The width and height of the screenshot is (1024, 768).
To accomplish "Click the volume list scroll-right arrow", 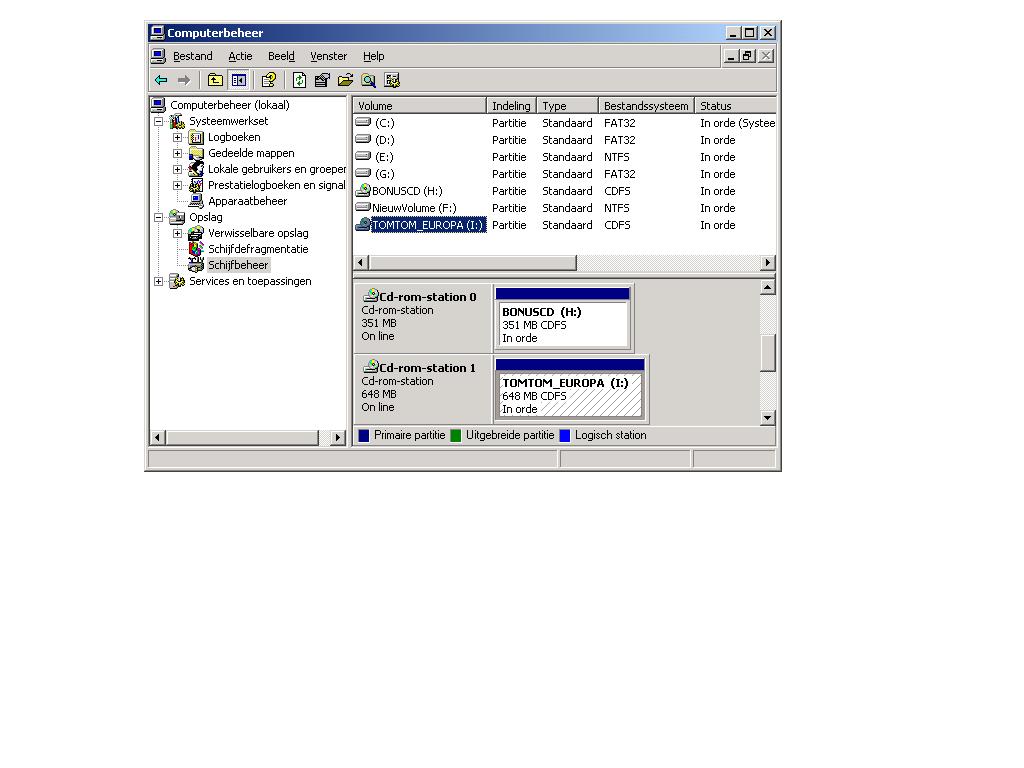I will click(767, 263).
